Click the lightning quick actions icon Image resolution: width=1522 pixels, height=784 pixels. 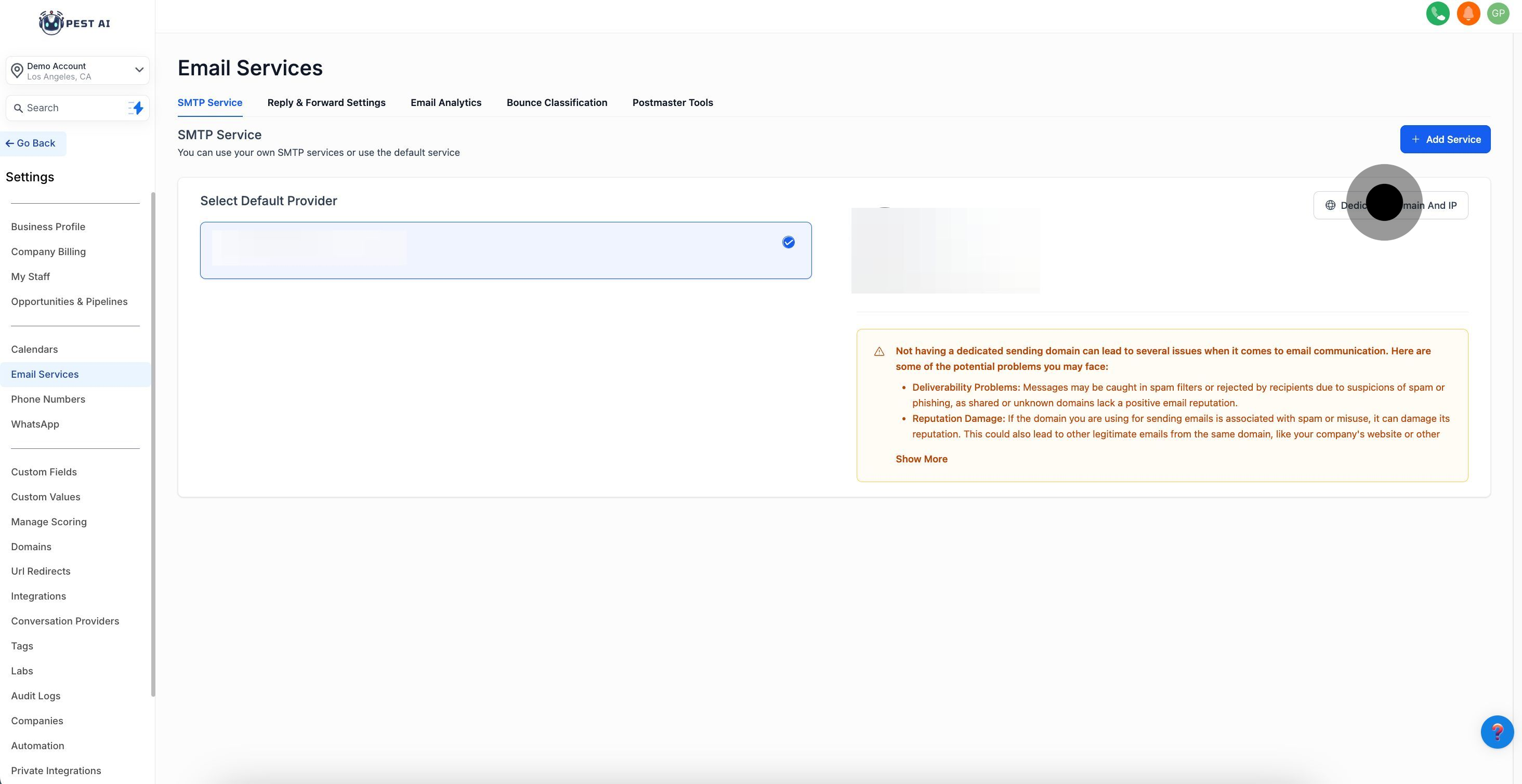(137, 108)
